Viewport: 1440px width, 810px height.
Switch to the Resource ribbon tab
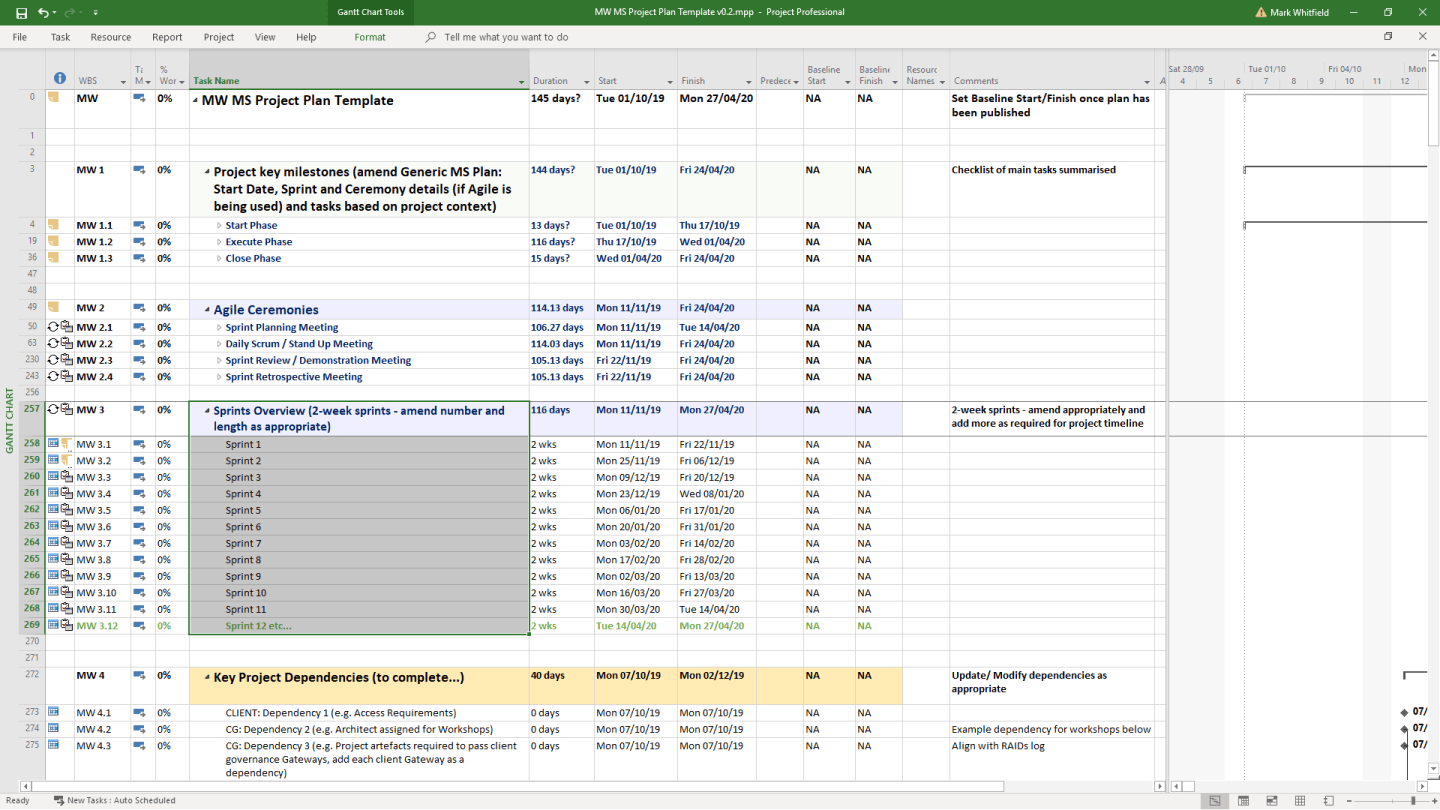pos(110,37)
